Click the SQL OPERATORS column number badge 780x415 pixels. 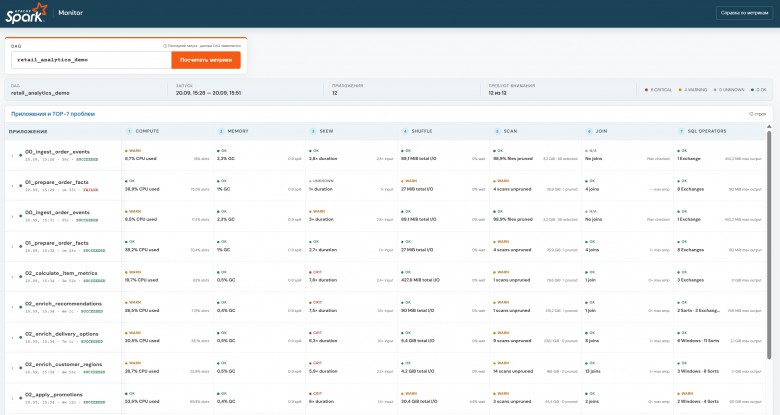point(681,131)
